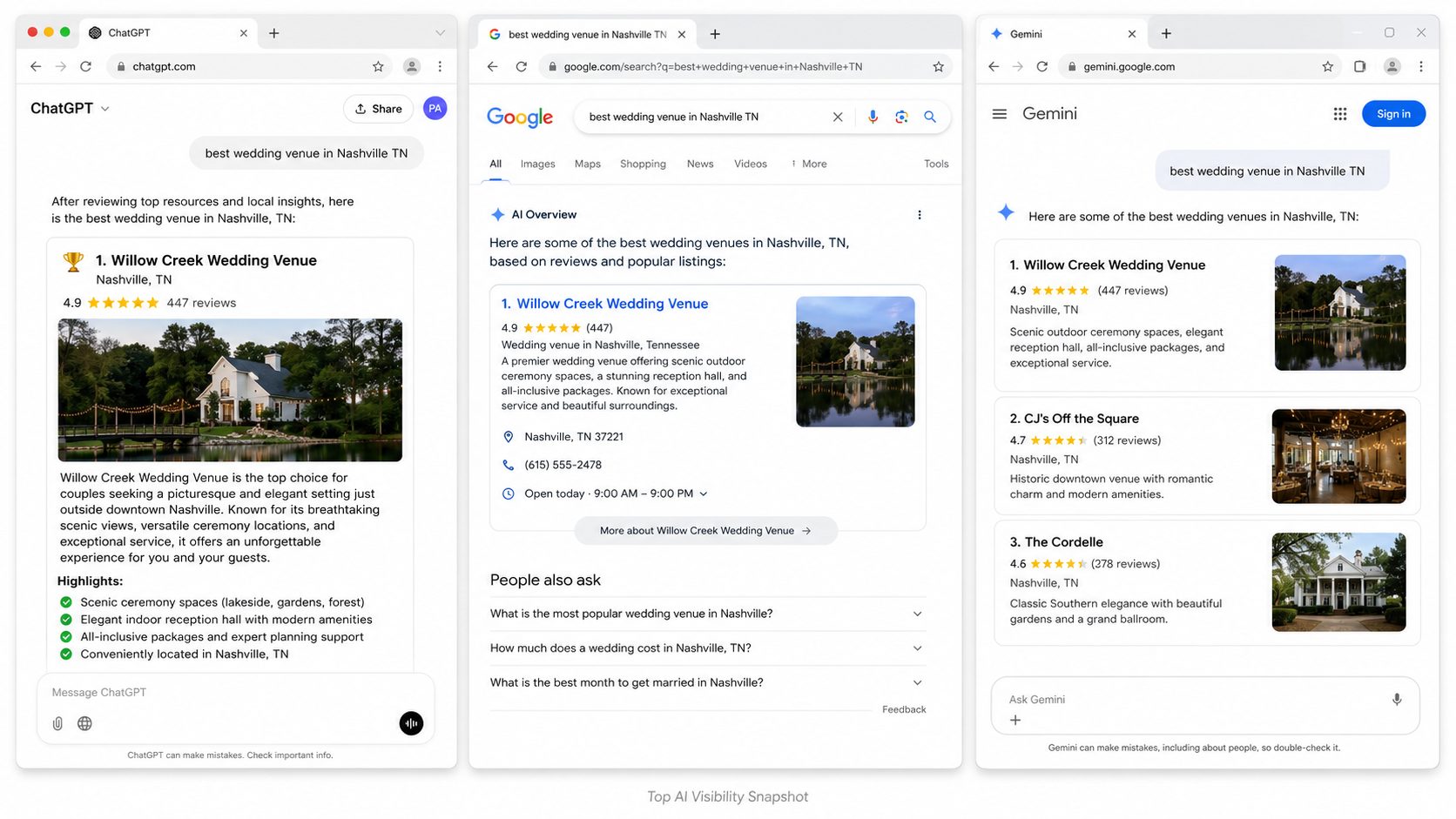Click Gemini microphone icon
This screenshot has width=1456, height=819.
(x=1397, y=700)
